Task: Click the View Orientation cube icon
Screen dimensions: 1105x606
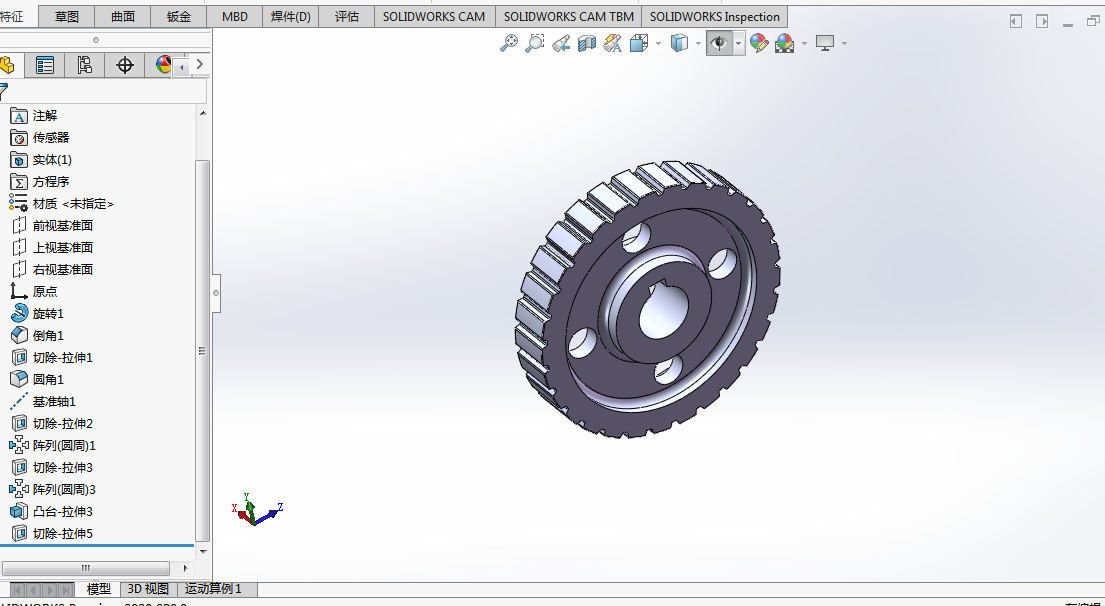Action: pyautogui.click(x=639, y=44)
